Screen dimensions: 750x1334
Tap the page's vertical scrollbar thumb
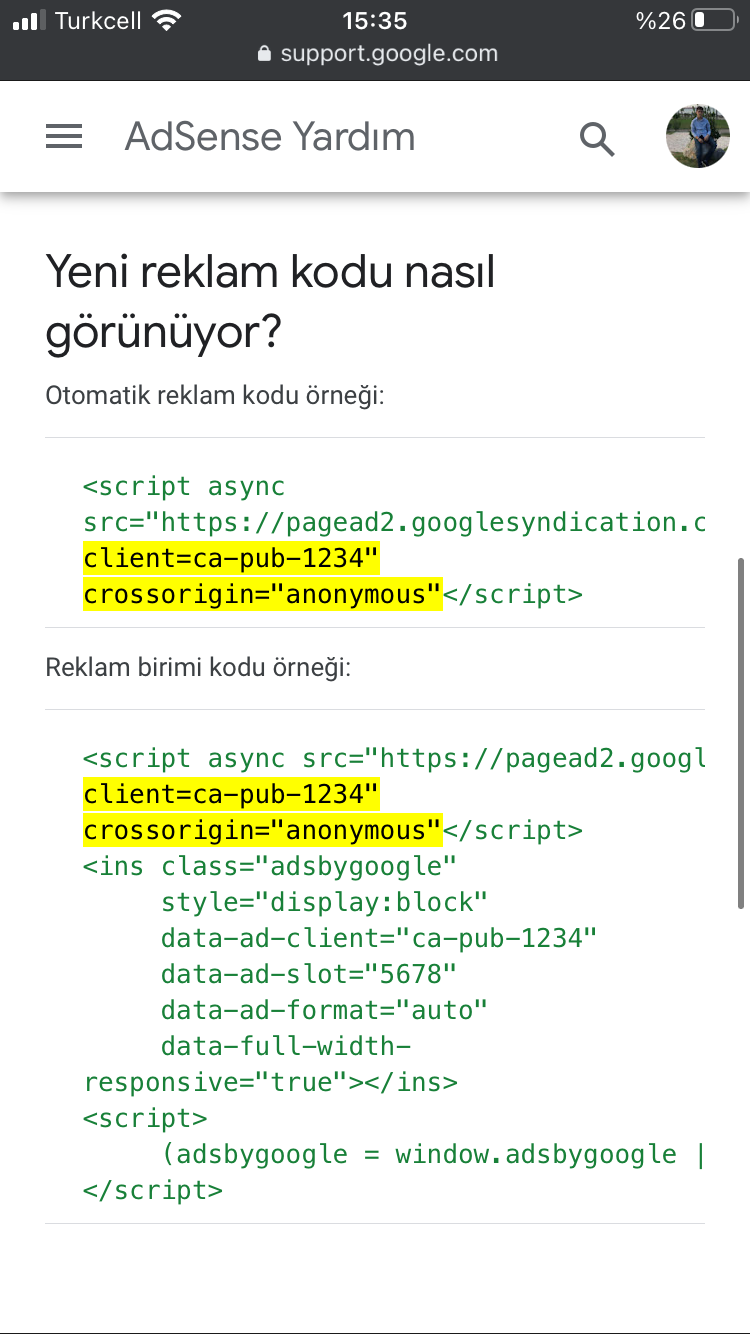coord(741,732)
